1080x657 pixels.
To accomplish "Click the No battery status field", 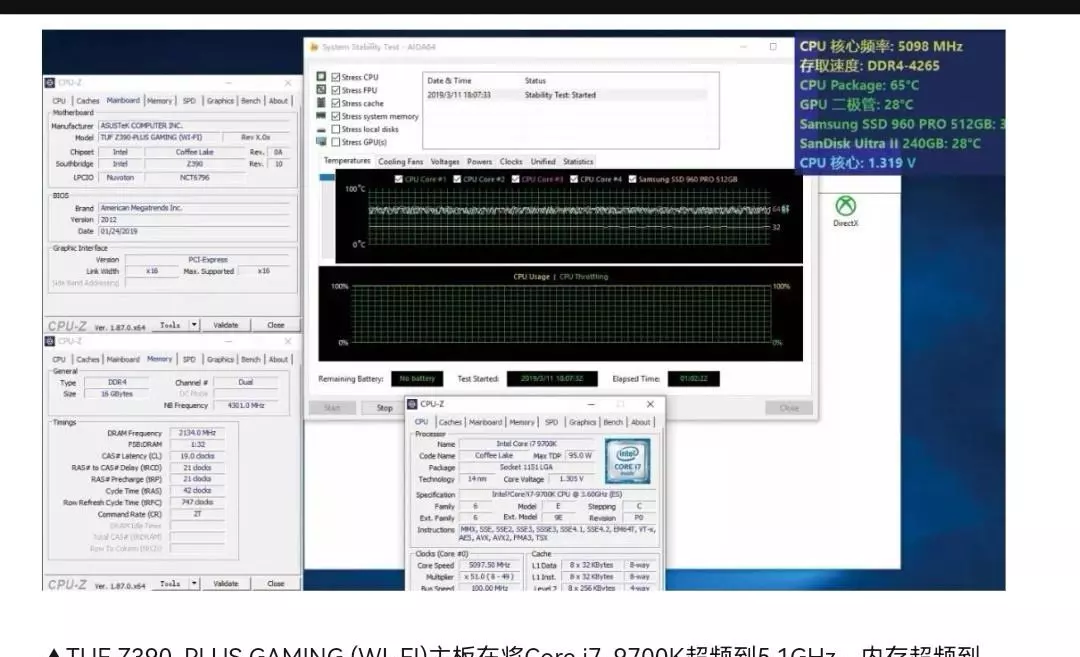I will pos(417,379).
